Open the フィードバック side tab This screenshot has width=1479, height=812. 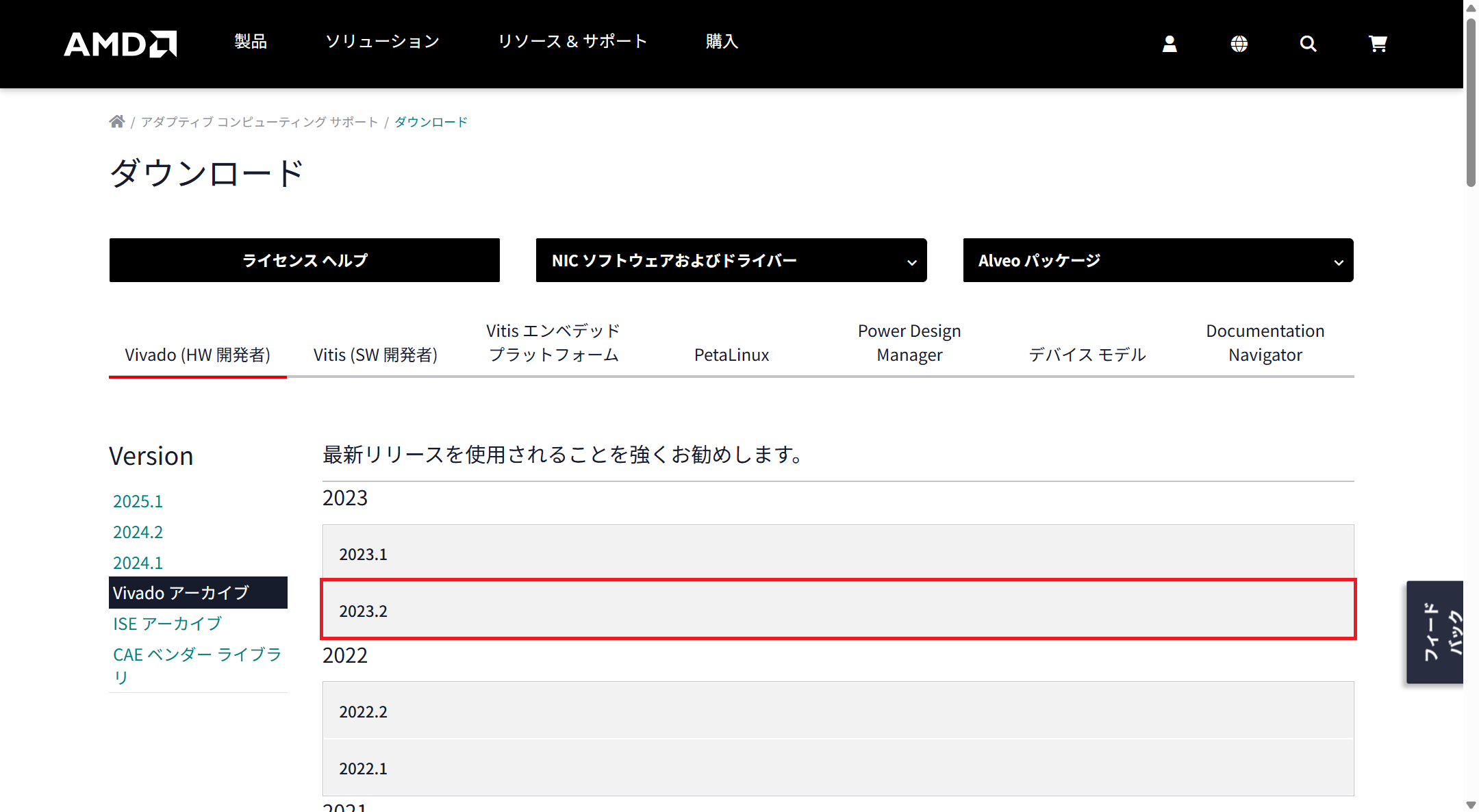[1435, 632]
